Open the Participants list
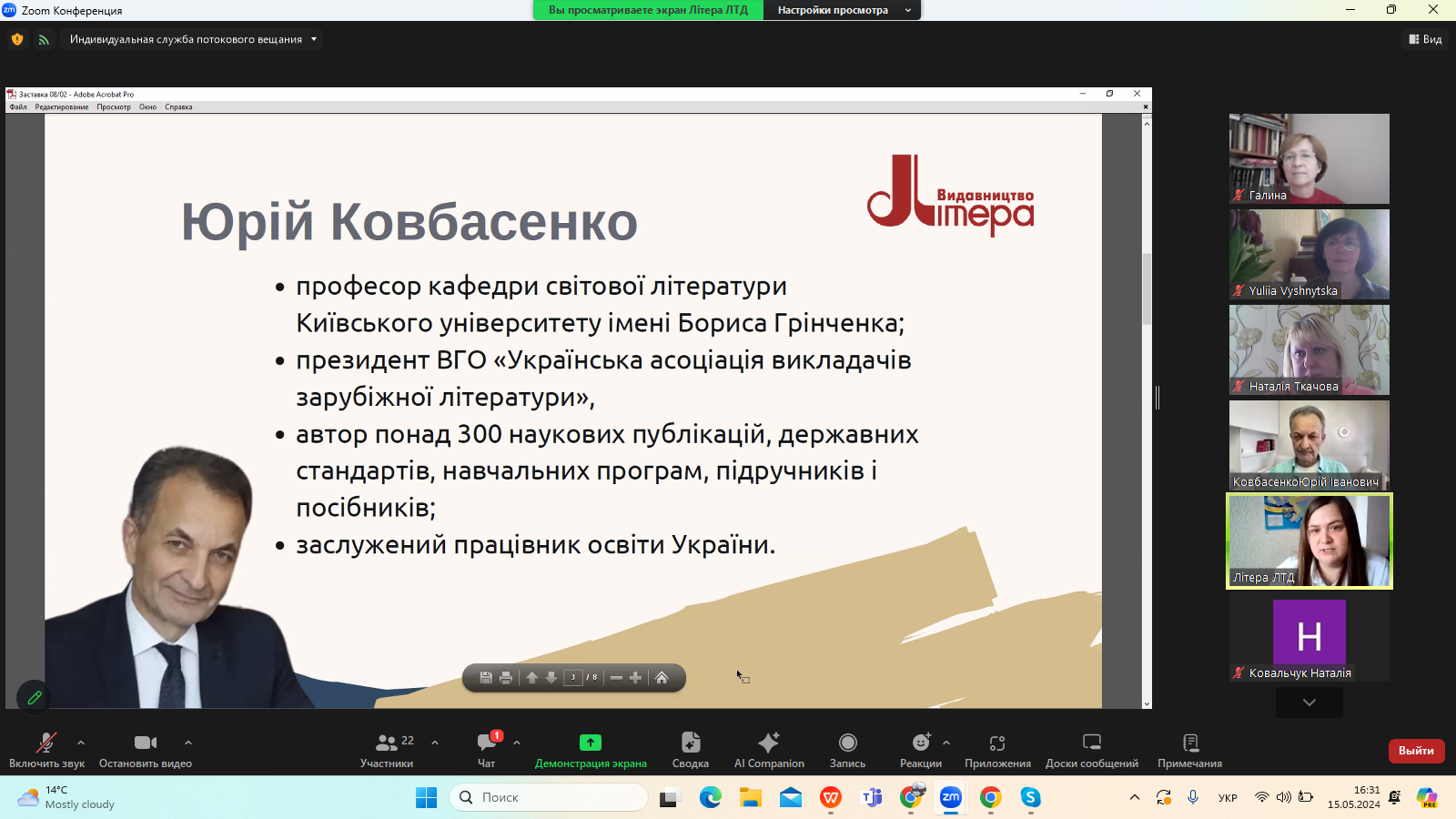The image size is (1456, 819). (x=387, y=750)
